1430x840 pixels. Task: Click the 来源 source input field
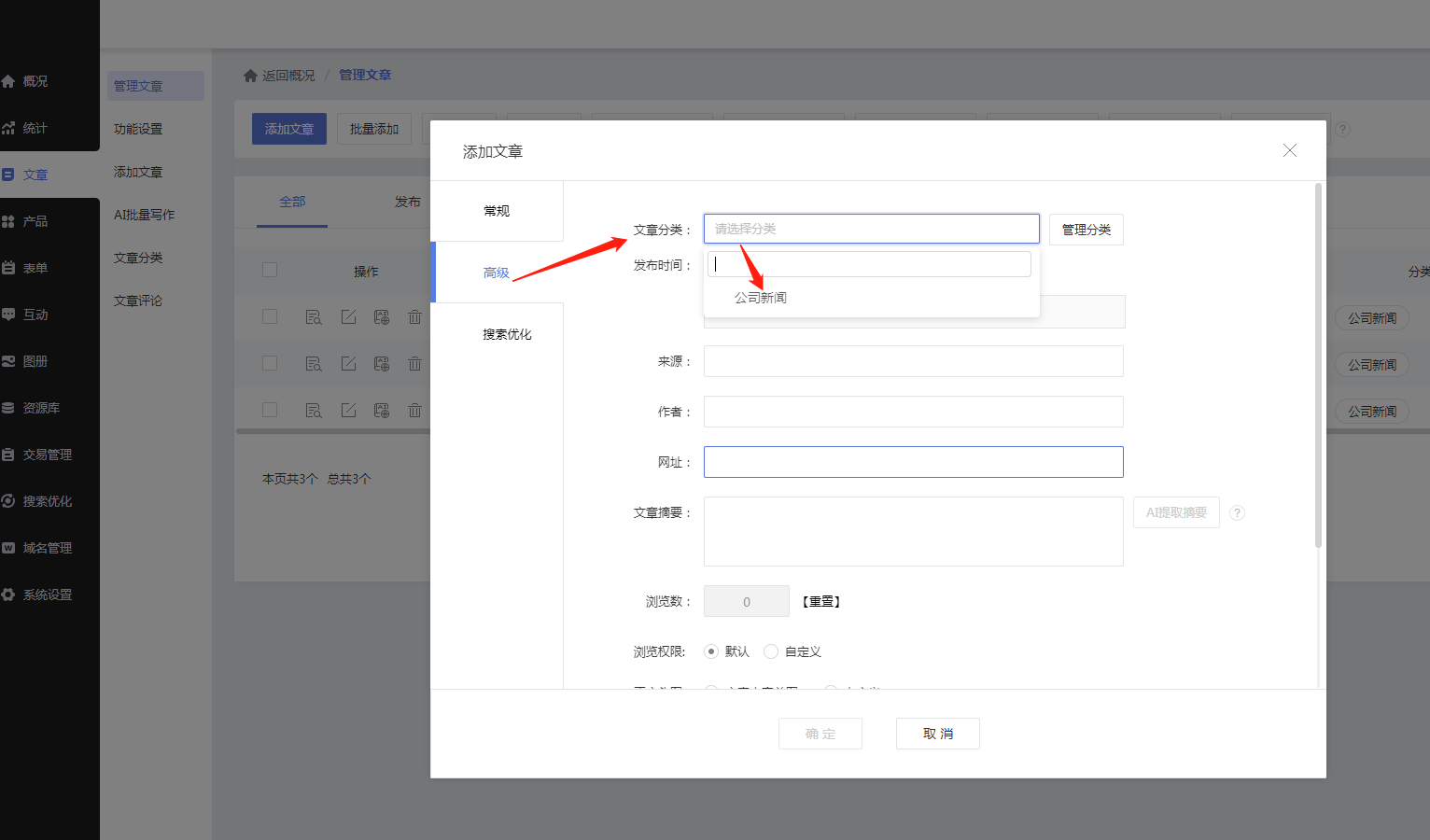point(913,361)
